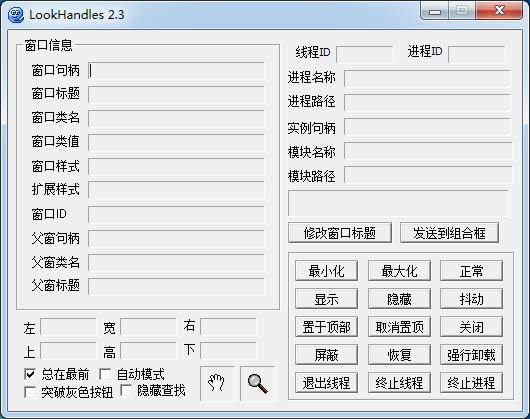Click the 左 coordinate field
Screen dimensions: 530x419
68,327
